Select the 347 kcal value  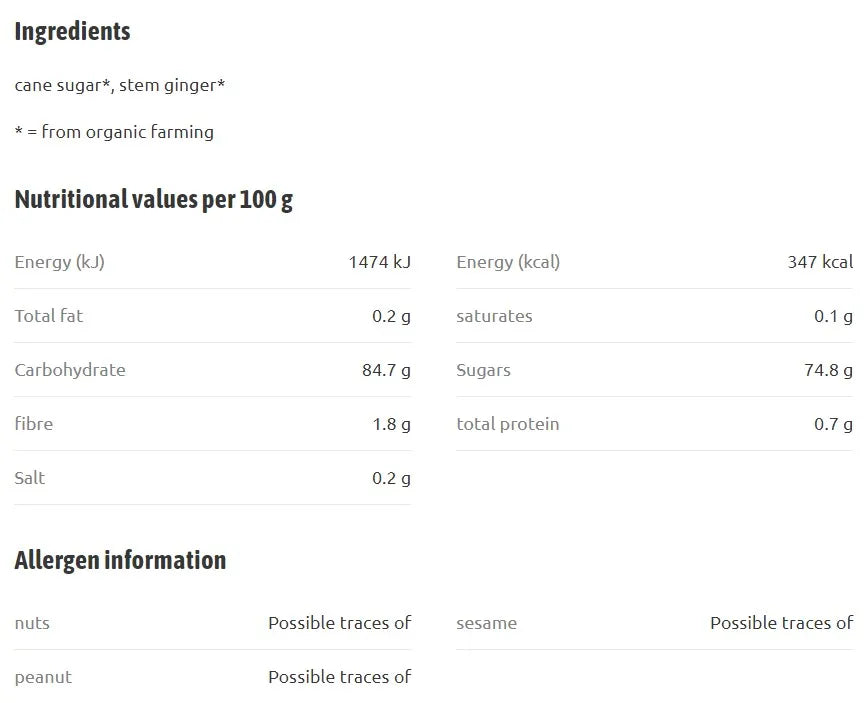(821, 262)
